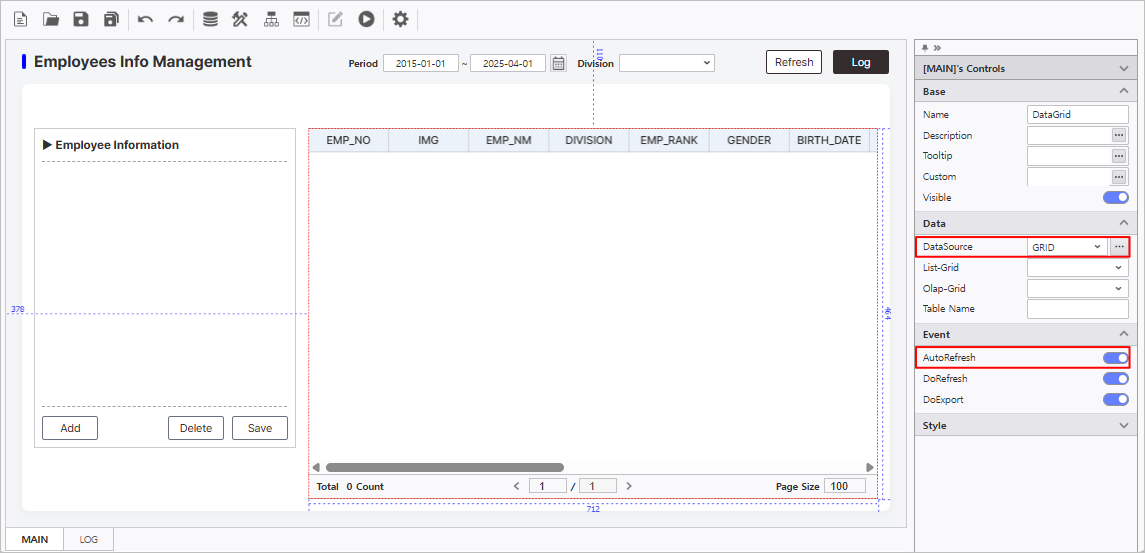Click the current page number field
The height and width of the screenshot is (553, 1145).
(548, 486)
